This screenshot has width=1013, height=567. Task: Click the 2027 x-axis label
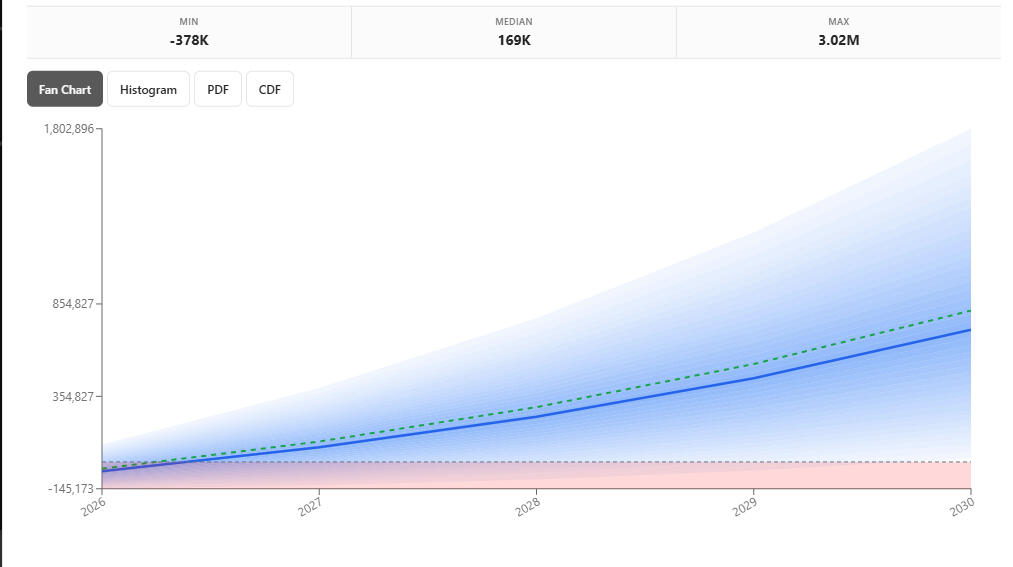(311, 507)
